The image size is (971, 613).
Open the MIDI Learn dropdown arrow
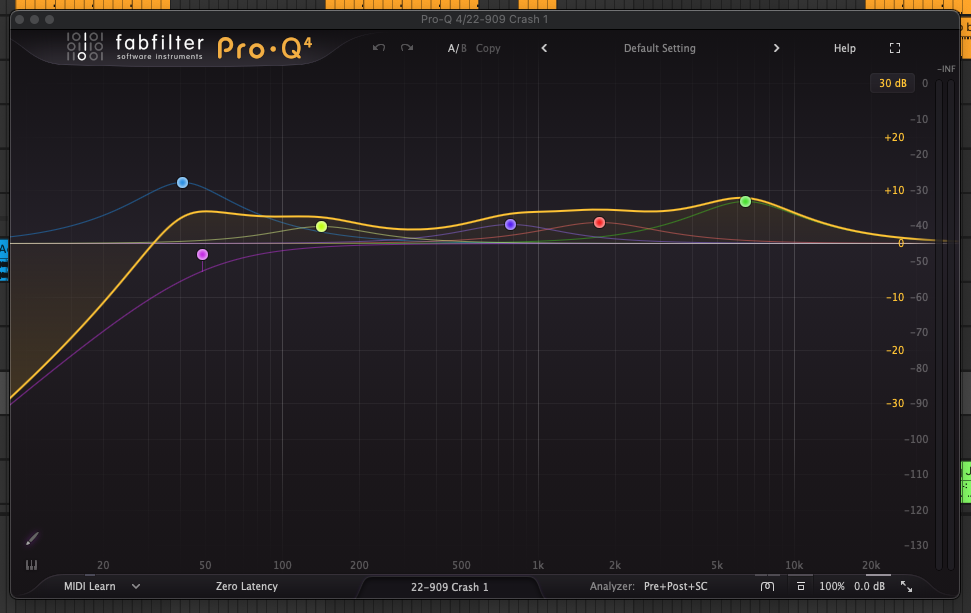pyautogui.click(x=136, y=587)
